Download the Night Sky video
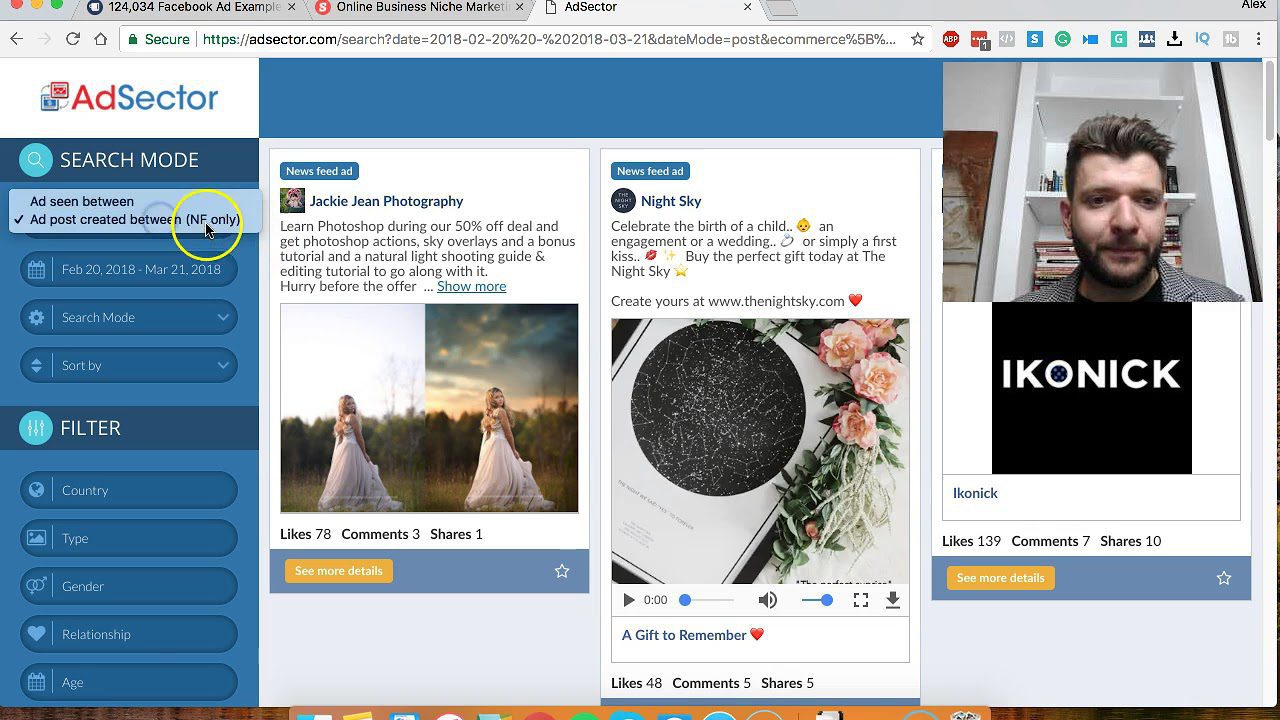 click(x=893, y=600)
